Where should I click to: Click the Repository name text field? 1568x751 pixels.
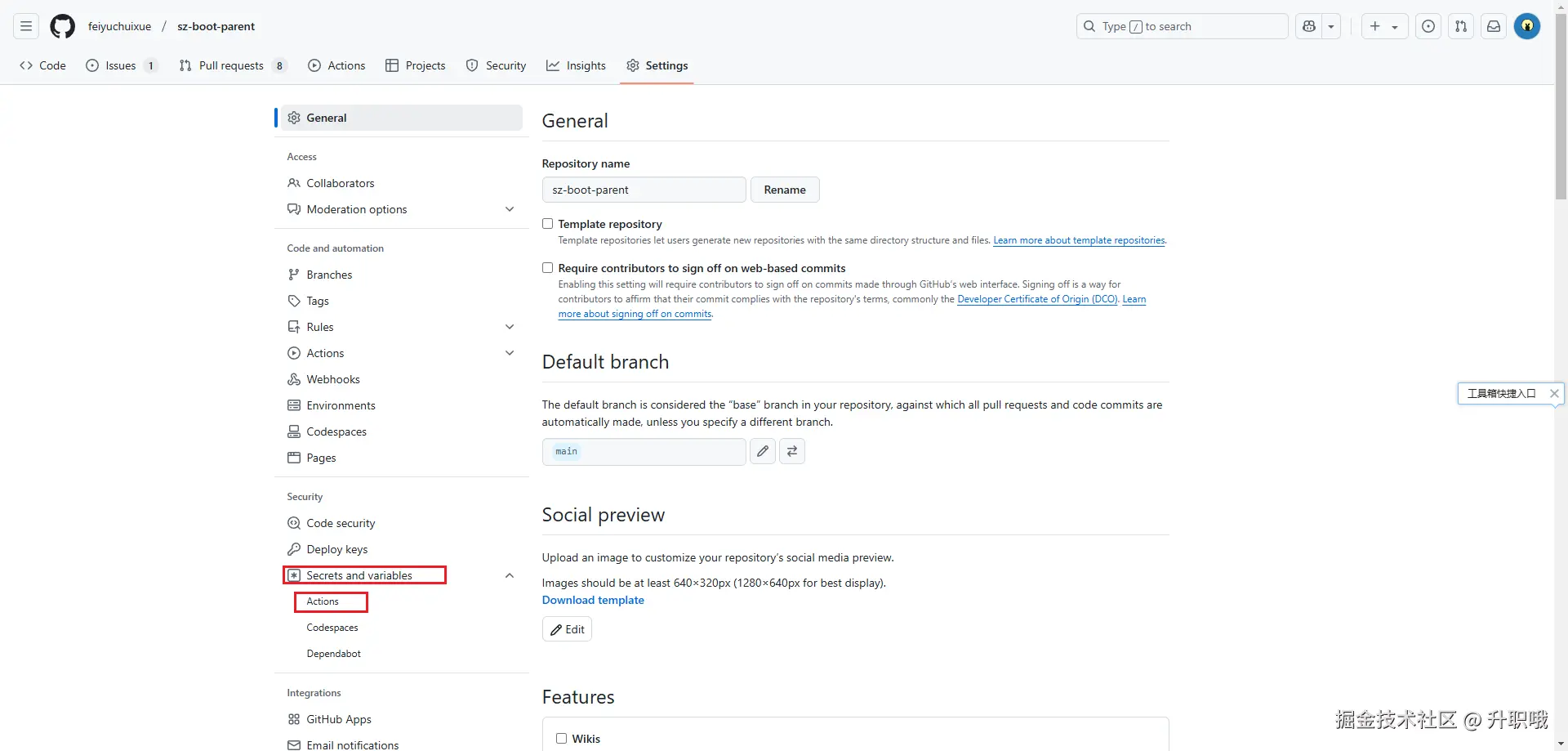coord(644,190)
